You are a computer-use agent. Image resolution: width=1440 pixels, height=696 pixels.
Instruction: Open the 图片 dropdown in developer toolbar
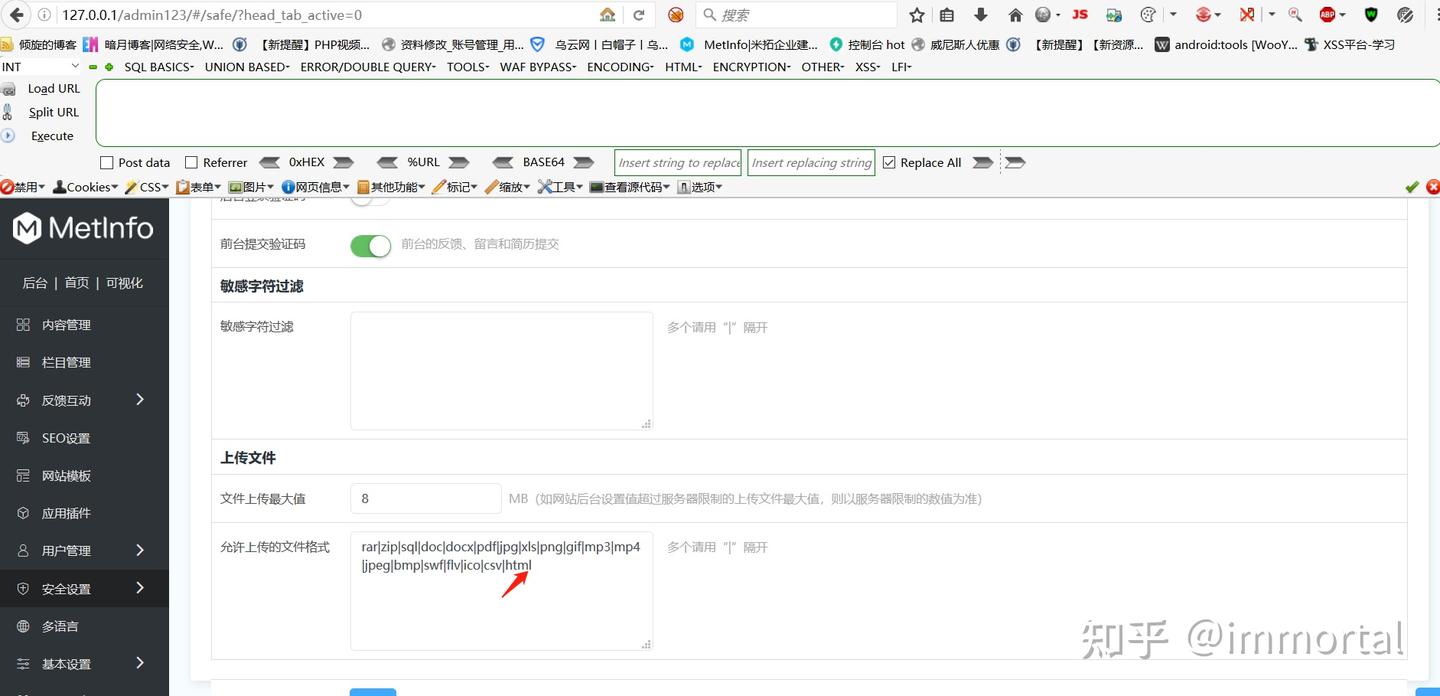point(252,187)
